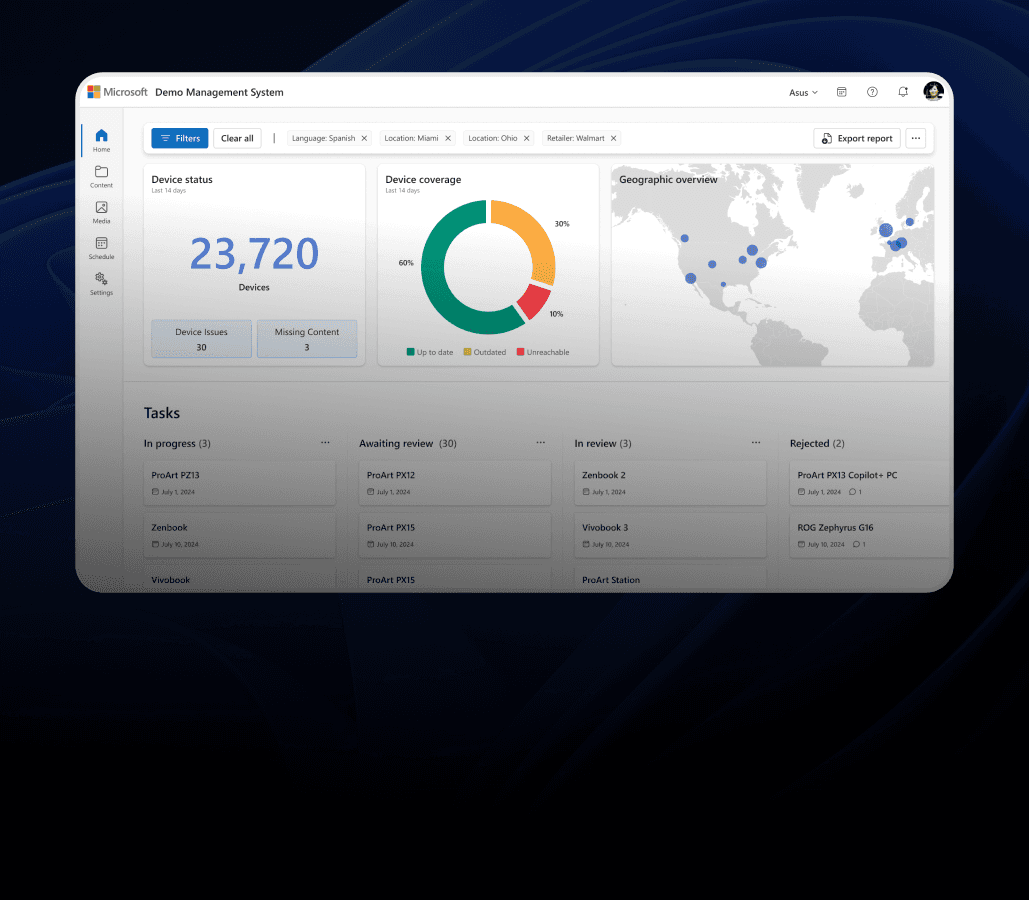Click the Outdated legend swatch
This screenshot has height=900, width=1029.
467,352
